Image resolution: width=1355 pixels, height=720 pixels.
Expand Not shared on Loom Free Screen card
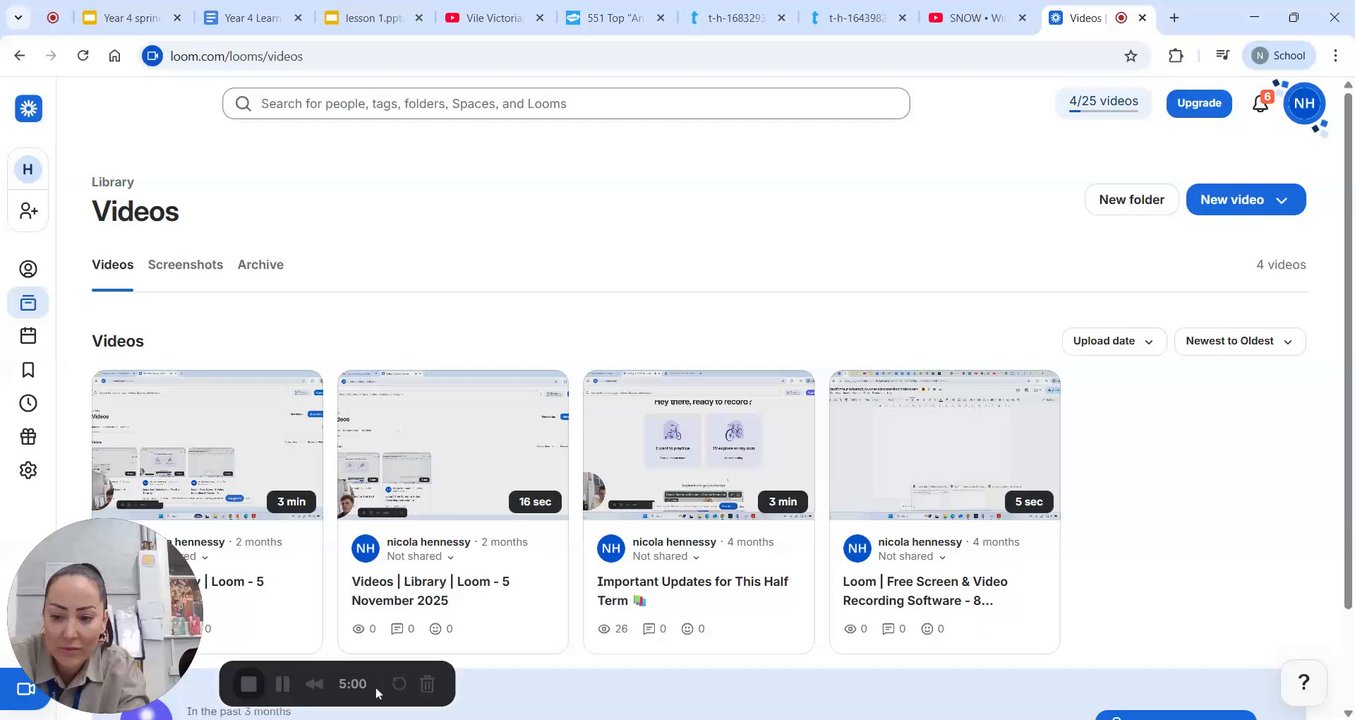point(912,557)
